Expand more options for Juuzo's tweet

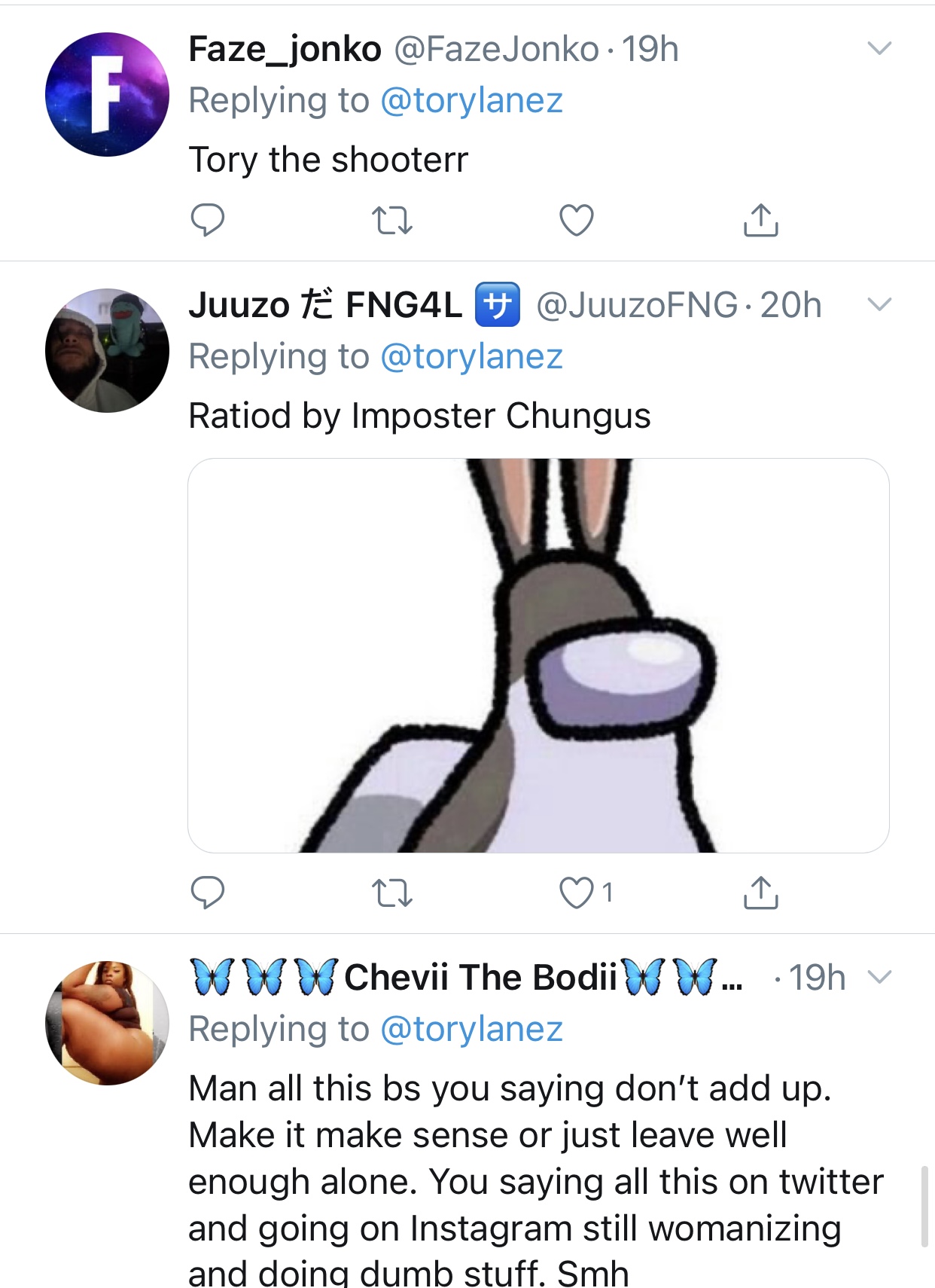coord(879,305)
